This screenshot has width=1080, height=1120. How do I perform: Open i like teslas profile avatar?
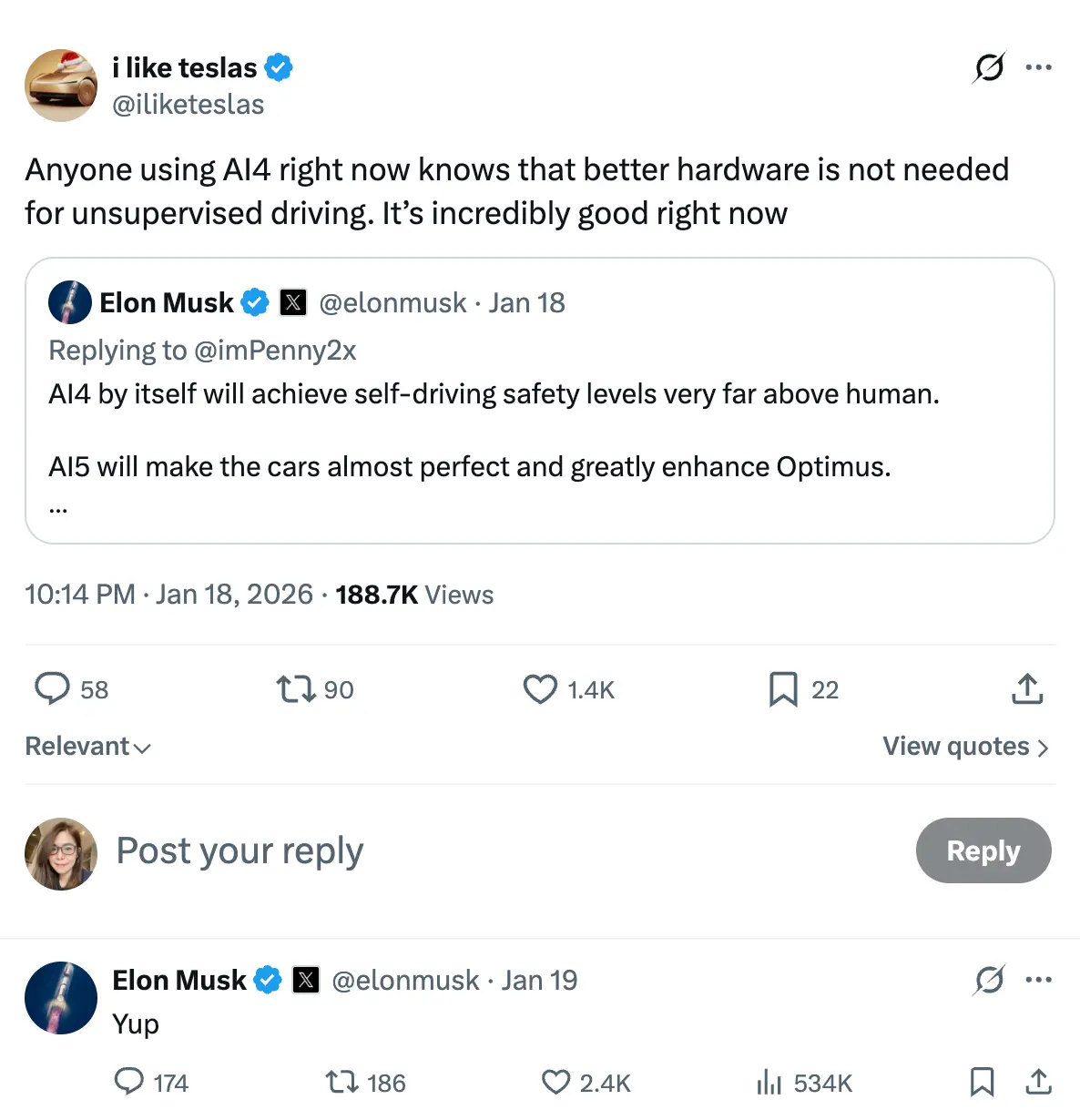click(61, 86)
